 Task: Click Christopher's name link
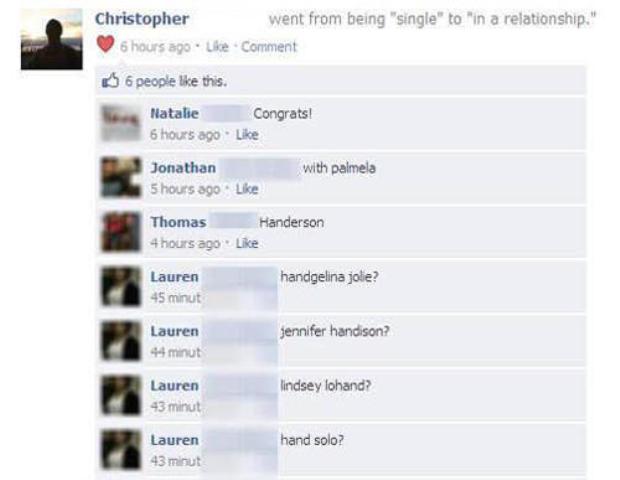point(142,19)
